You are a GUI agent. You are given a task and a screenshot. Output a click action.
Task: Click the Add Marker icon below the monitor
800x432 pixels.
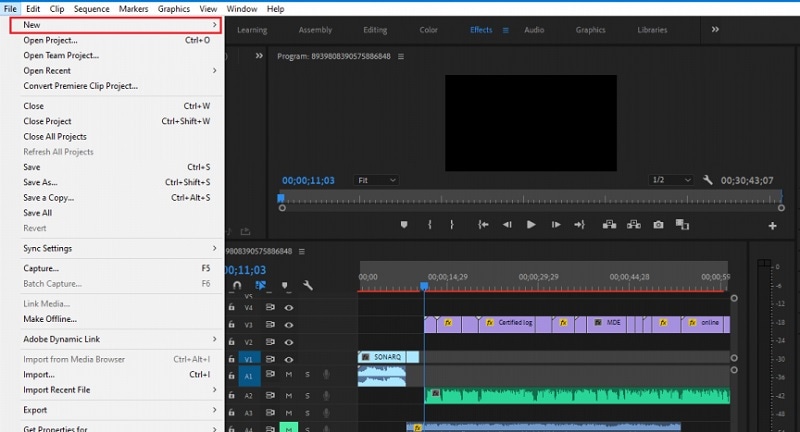point(404,225)
